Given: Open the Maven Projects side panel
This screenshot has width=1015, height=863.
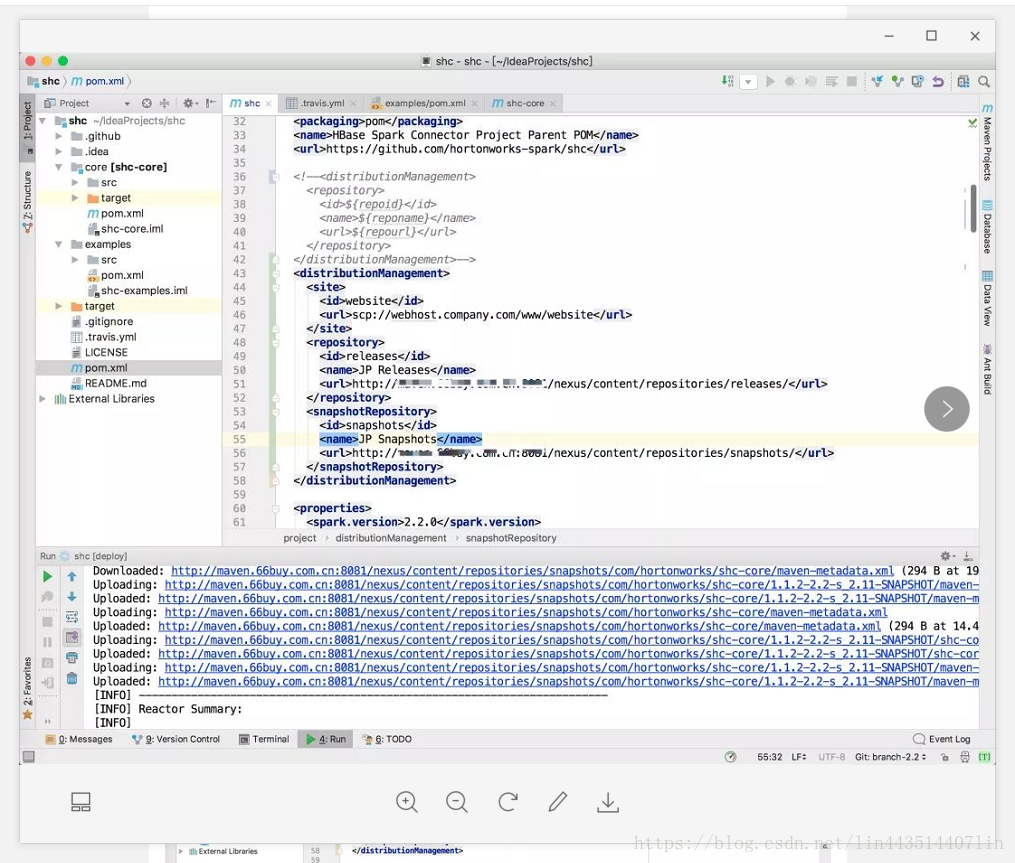Looking at the screenshot, I should [x=987, y=142].
